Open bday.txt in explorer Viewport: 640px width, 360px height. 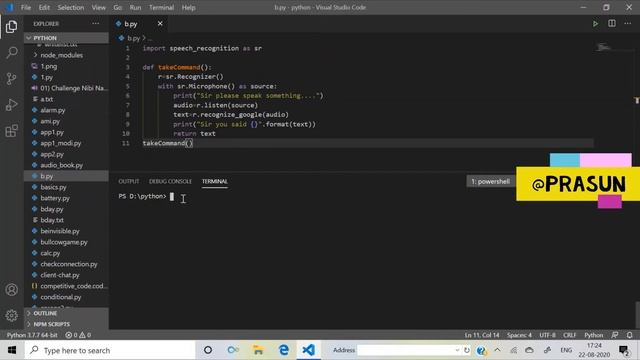pyautogui.click(x=67, y=220)
